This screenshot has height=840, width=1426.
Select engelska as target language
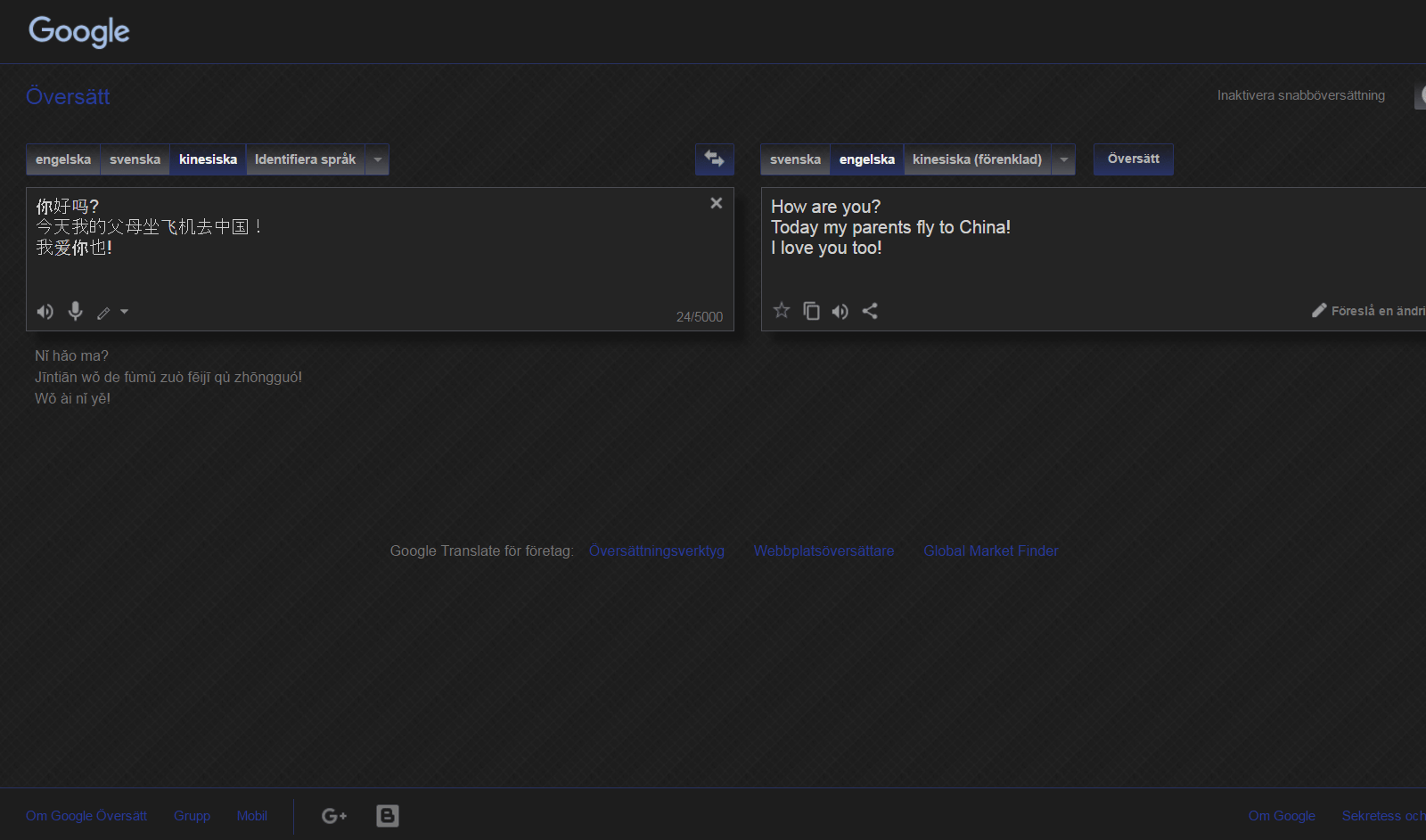point(867,159)
